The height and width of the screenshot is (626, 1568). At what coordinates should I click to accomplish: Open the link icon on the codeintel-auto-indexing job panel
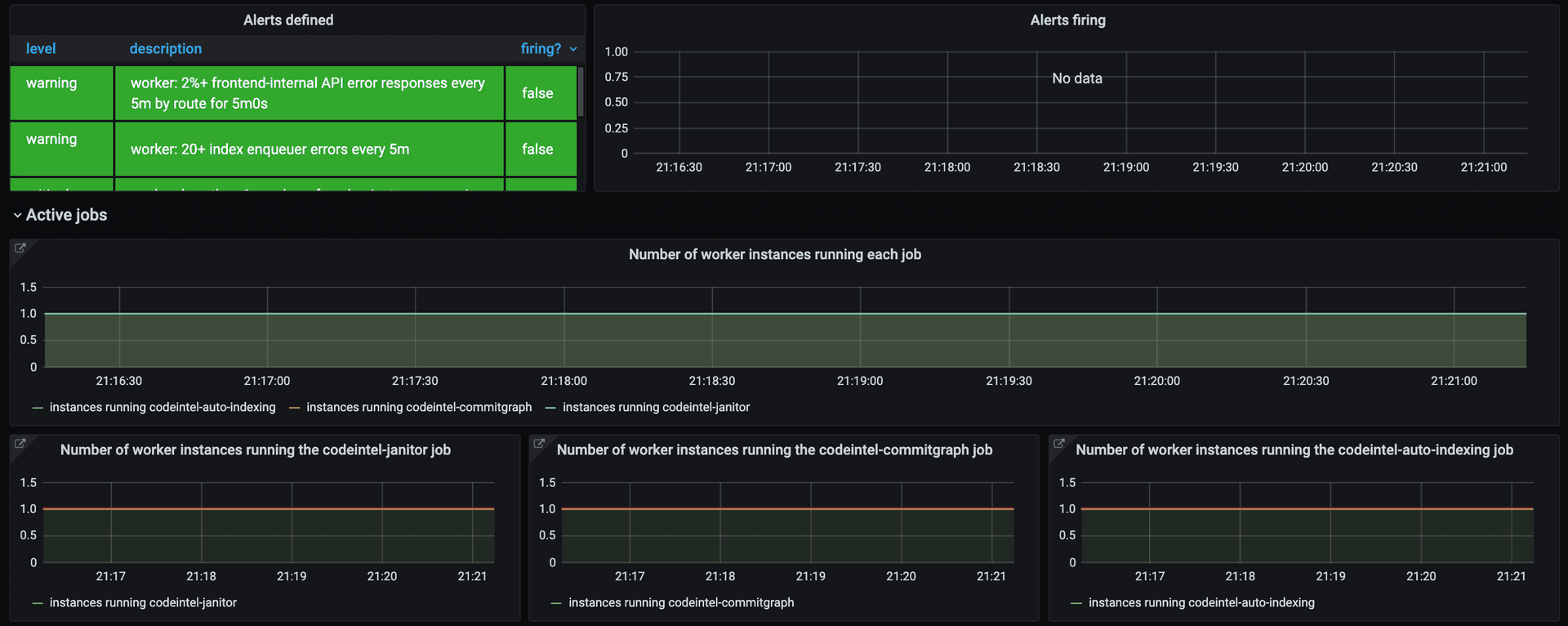(1059, 443)
